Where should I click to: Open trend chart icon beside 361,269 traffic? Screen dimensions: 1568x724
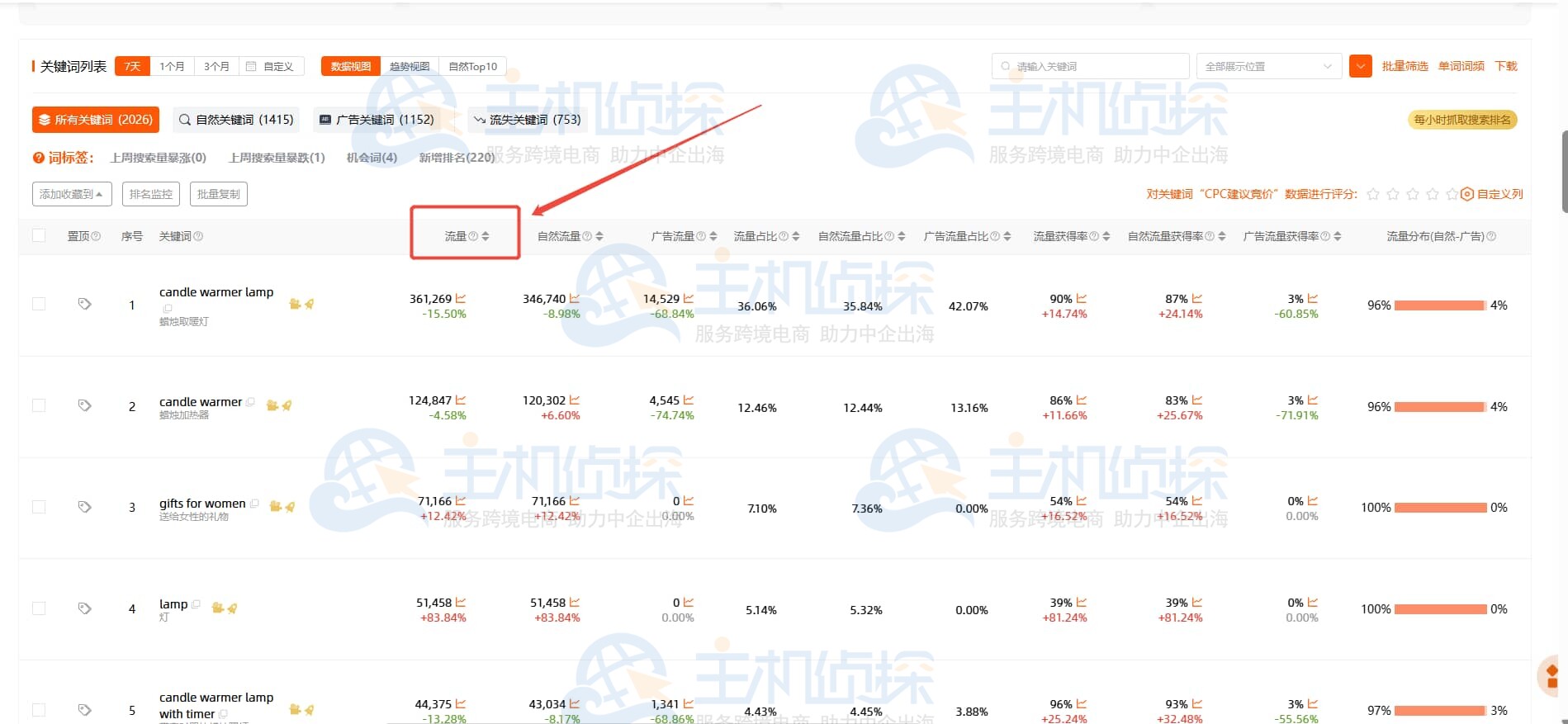pos(461,299)
